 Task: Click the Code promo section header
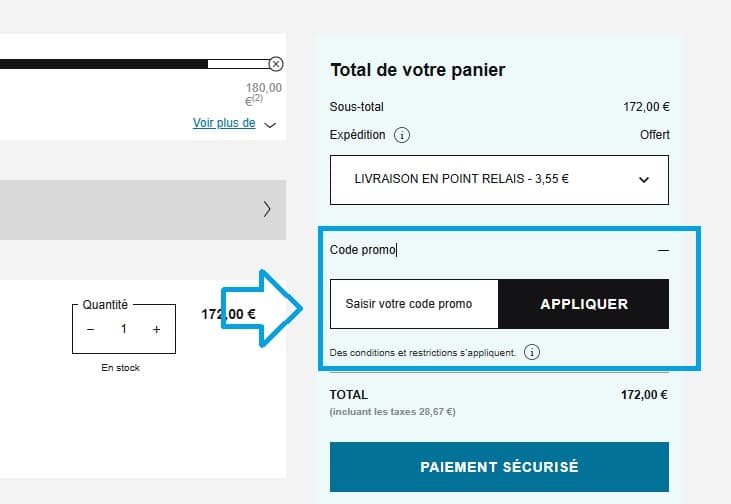coord(364,250)
